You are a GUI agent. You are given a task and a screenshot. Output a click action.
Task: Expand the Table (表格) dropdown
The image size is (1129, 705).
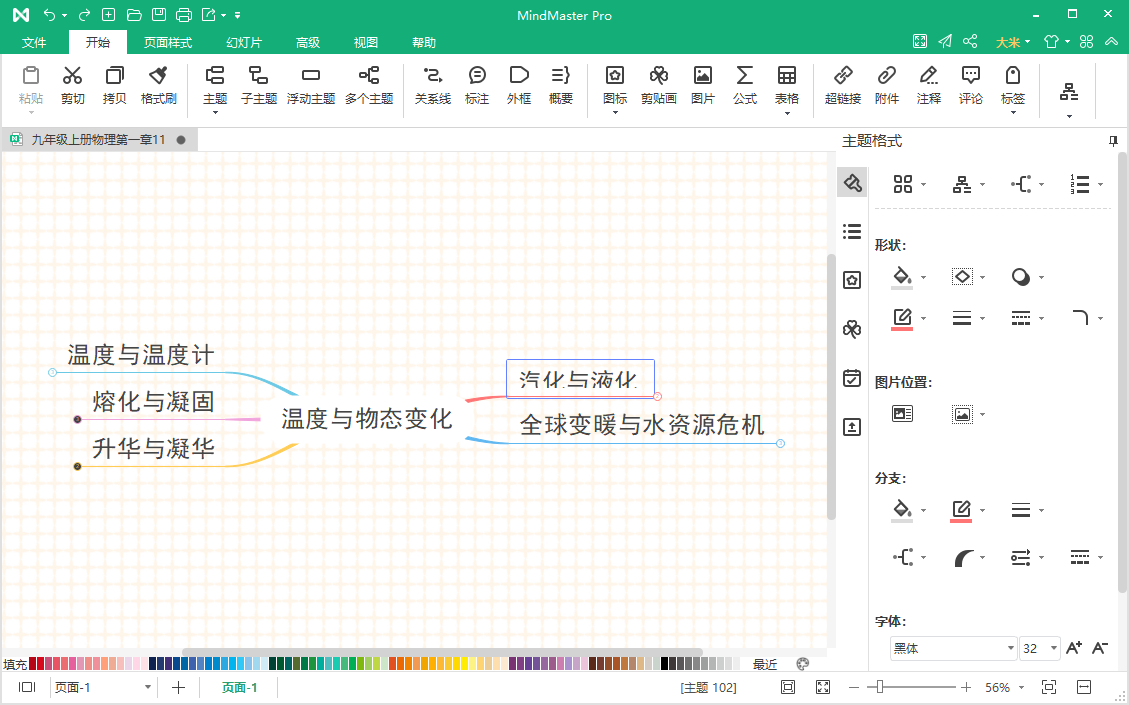click(x=787, y=113)
